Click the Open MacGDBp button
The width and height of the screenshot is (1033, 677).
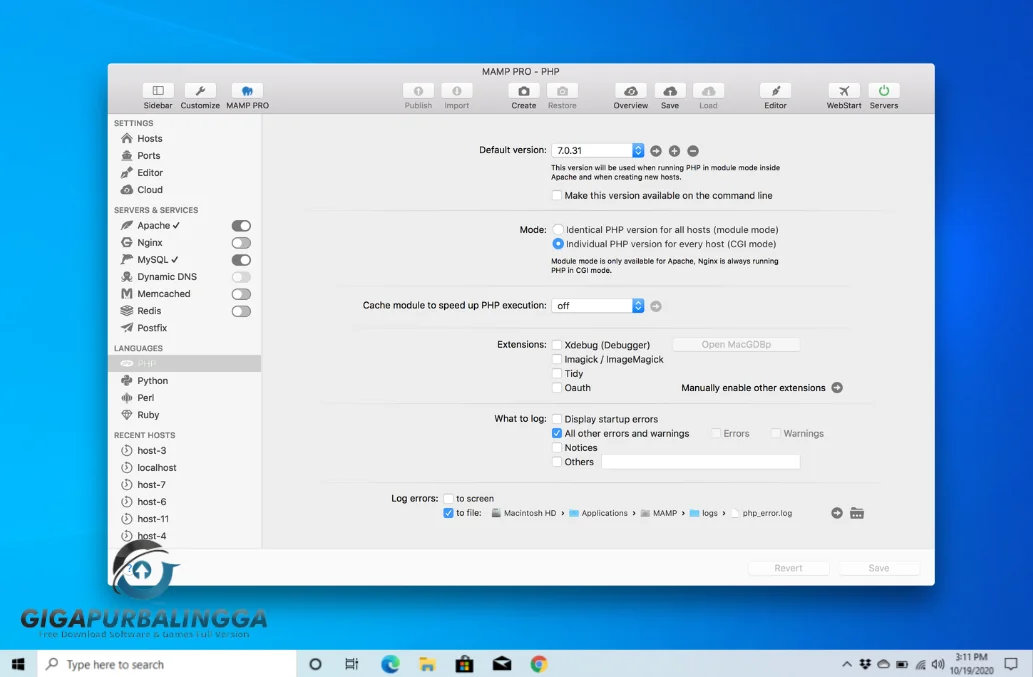pyautogui.click(x=736, y=345)
